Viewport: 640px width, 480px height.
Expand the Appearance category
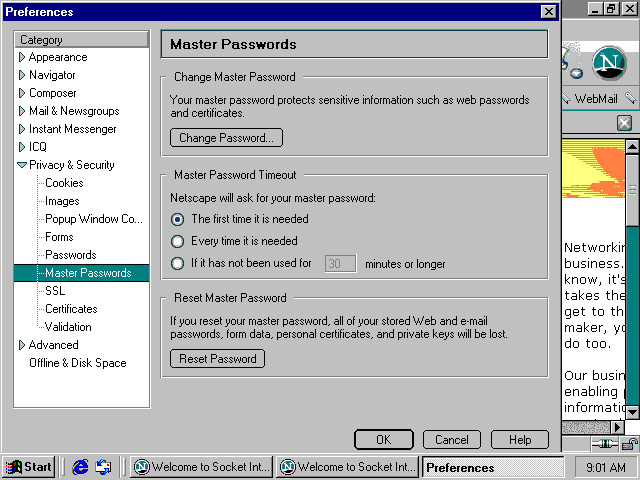click(22, 57)
